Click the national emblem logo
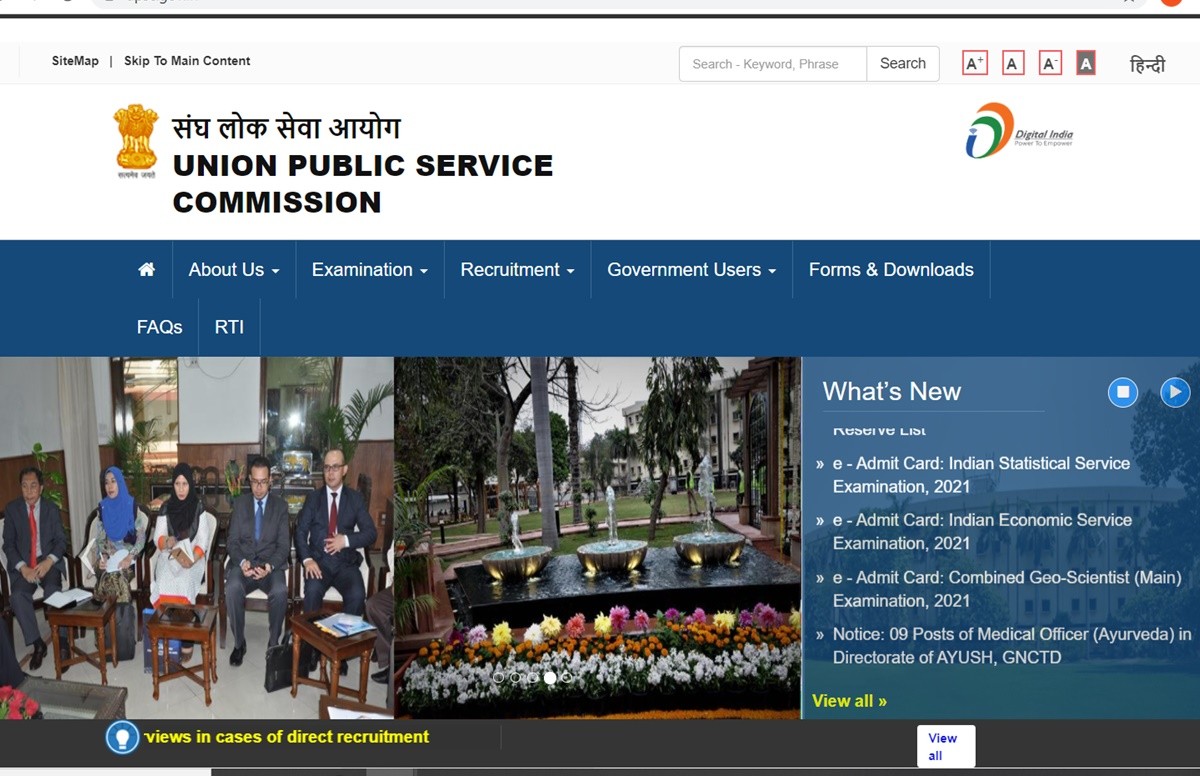 (x=136, y=140)
